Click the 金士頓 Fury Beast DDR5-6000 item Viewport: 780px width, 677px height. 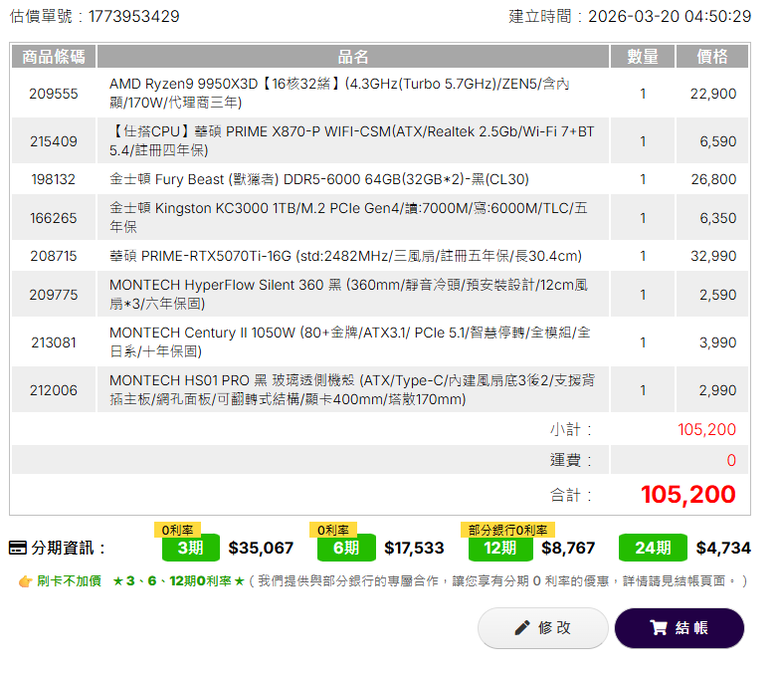319,179
